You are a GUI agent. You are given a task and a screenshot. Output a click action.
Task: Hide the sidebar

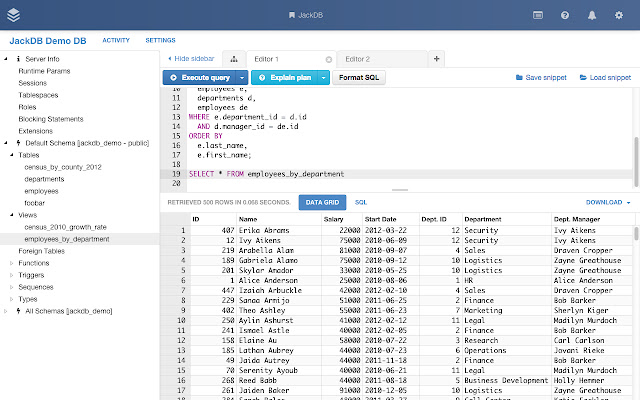191,60
